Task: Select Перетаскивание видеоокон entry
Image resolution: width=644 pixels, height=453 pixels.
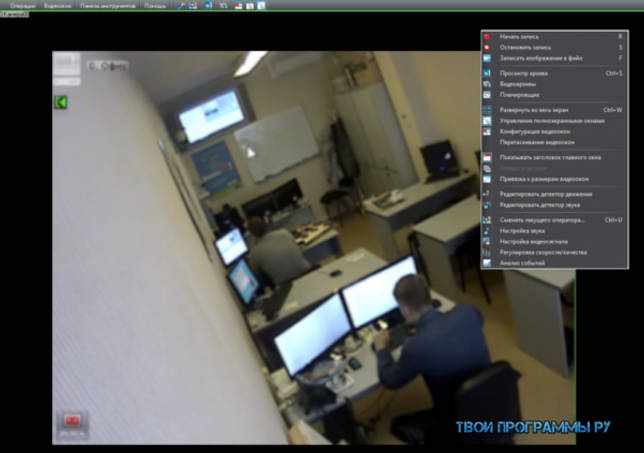Action: coord(554,142)
